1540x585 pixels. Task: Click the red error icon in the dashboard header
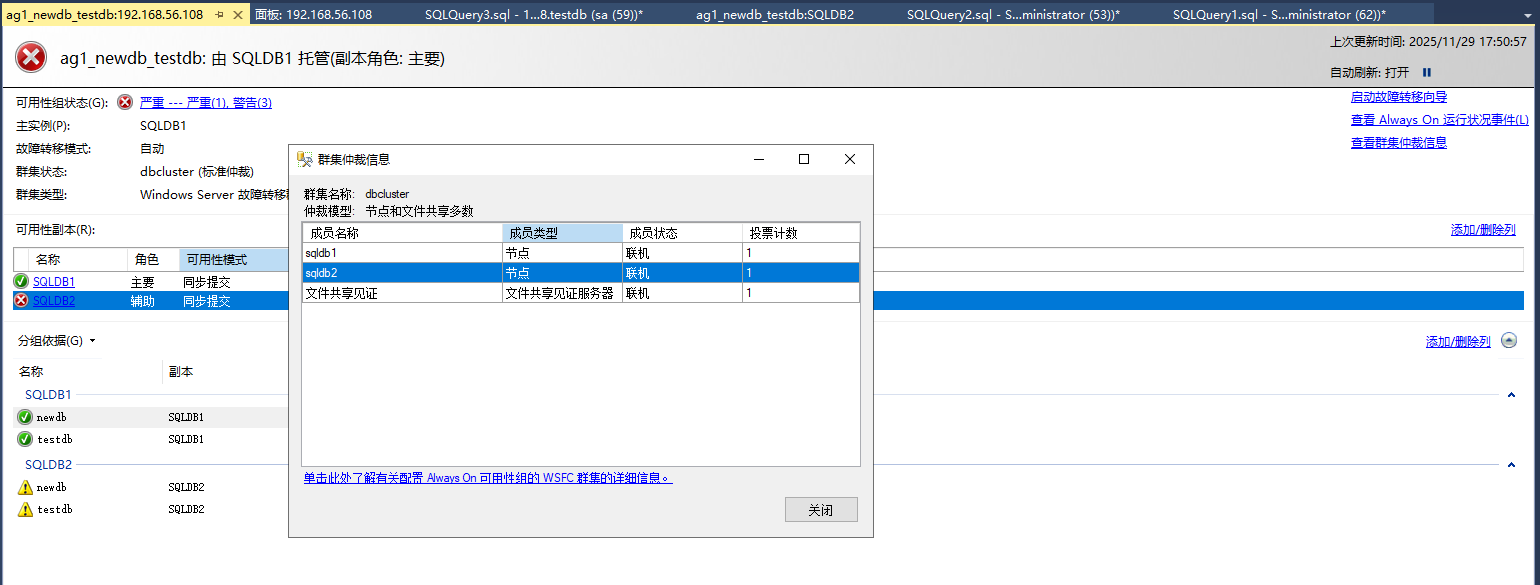[x=31, y=58]
